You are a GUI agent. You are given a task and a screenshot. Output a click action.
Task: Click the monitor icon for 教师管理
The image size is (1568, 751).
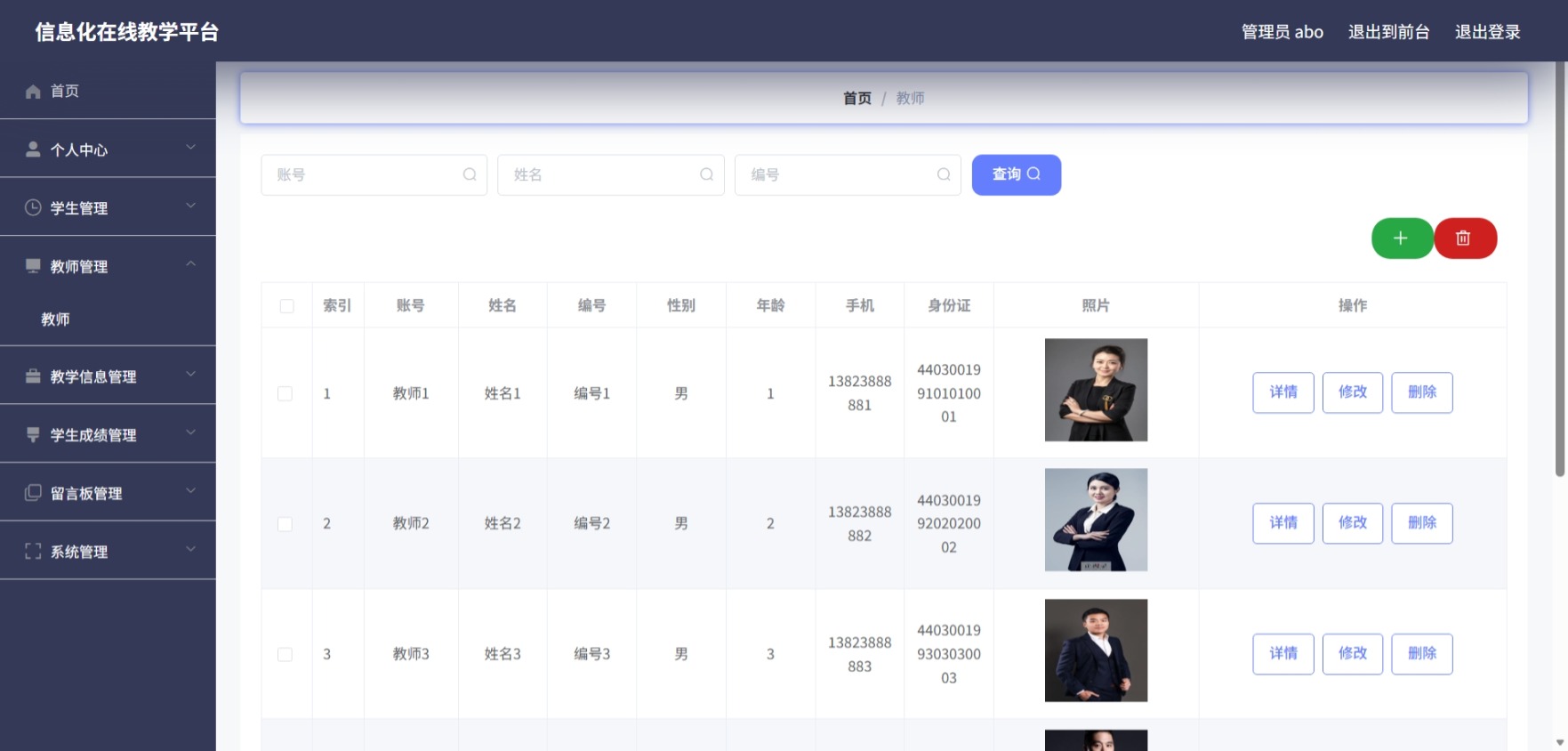click(33, 266)
